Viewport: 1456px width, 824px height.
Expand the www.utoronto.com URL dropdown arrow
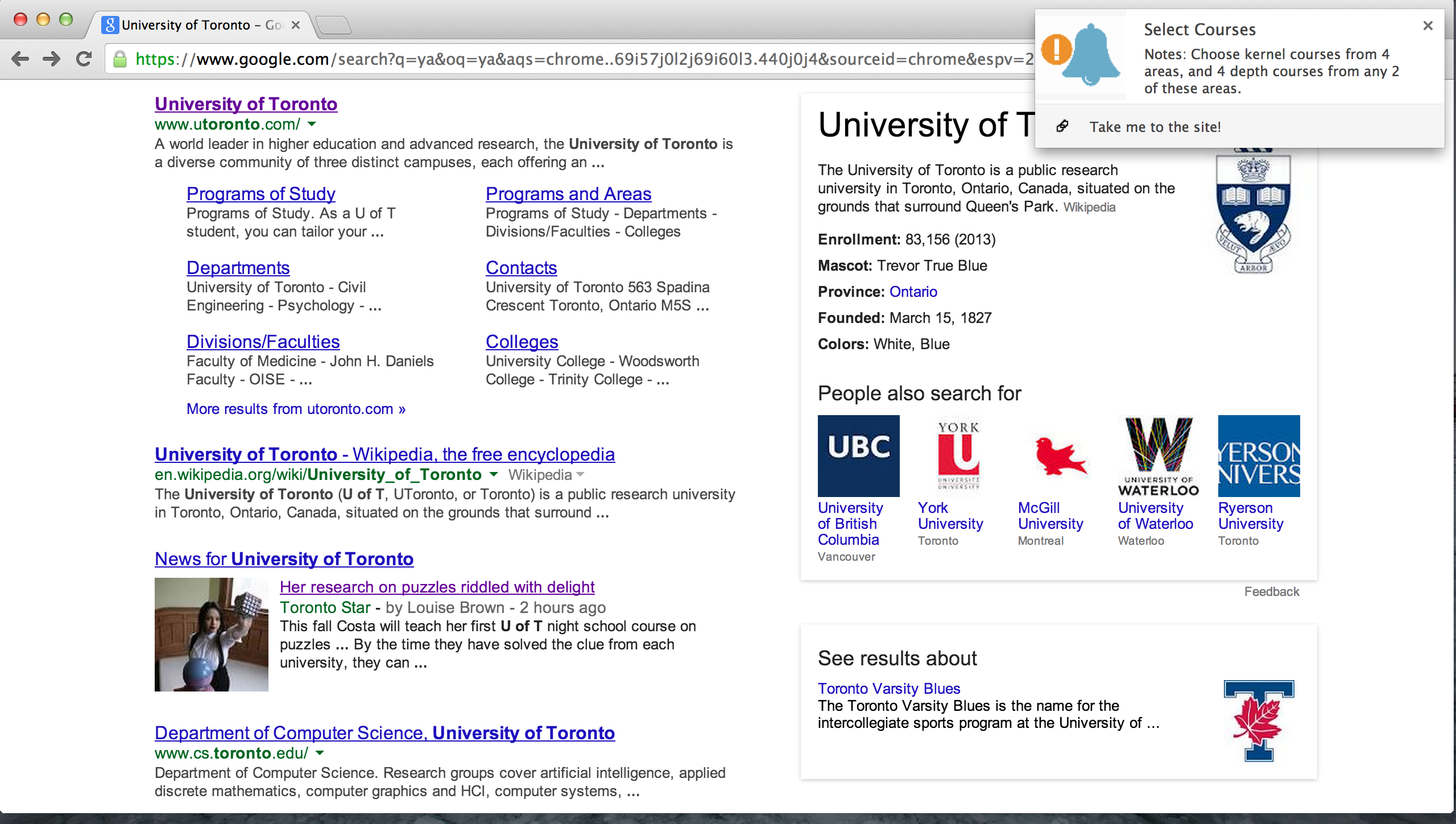tap(312, 124)
